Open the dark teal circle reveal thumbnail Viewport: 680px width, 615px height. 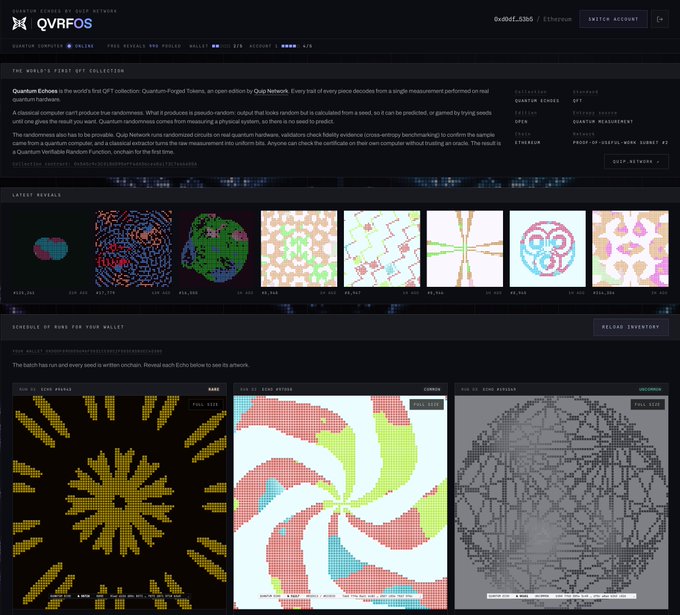[x=50, y=249]
